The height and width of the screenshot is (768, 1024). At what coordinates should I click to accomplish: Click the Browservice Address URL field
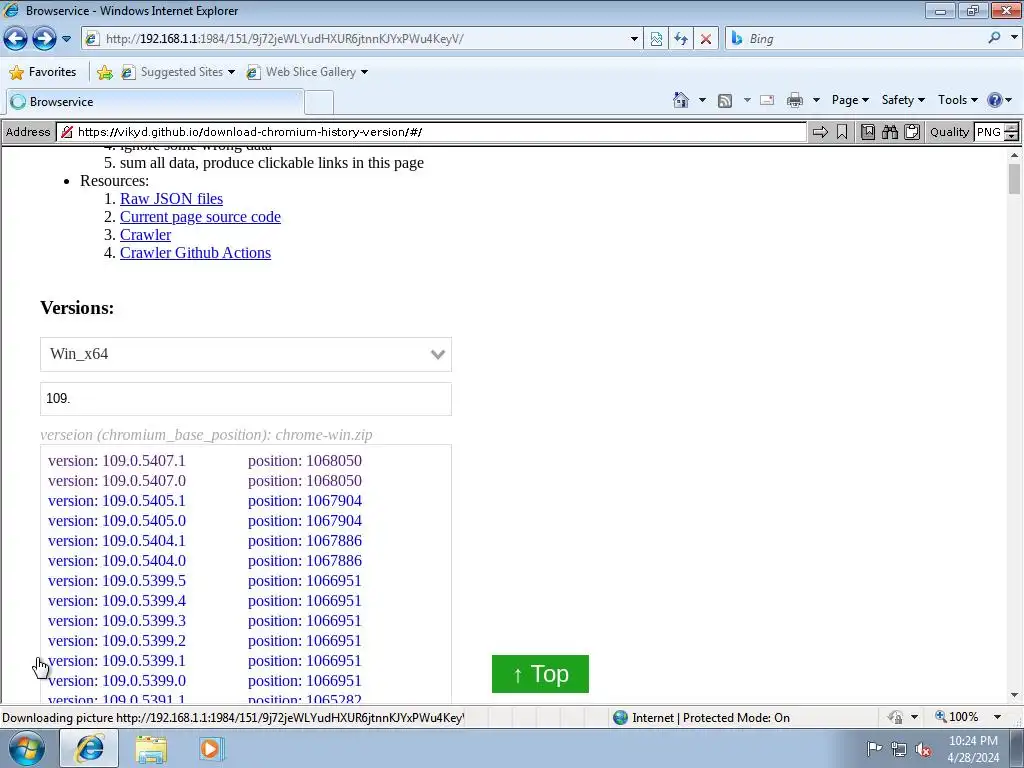(x=431, y=132)
